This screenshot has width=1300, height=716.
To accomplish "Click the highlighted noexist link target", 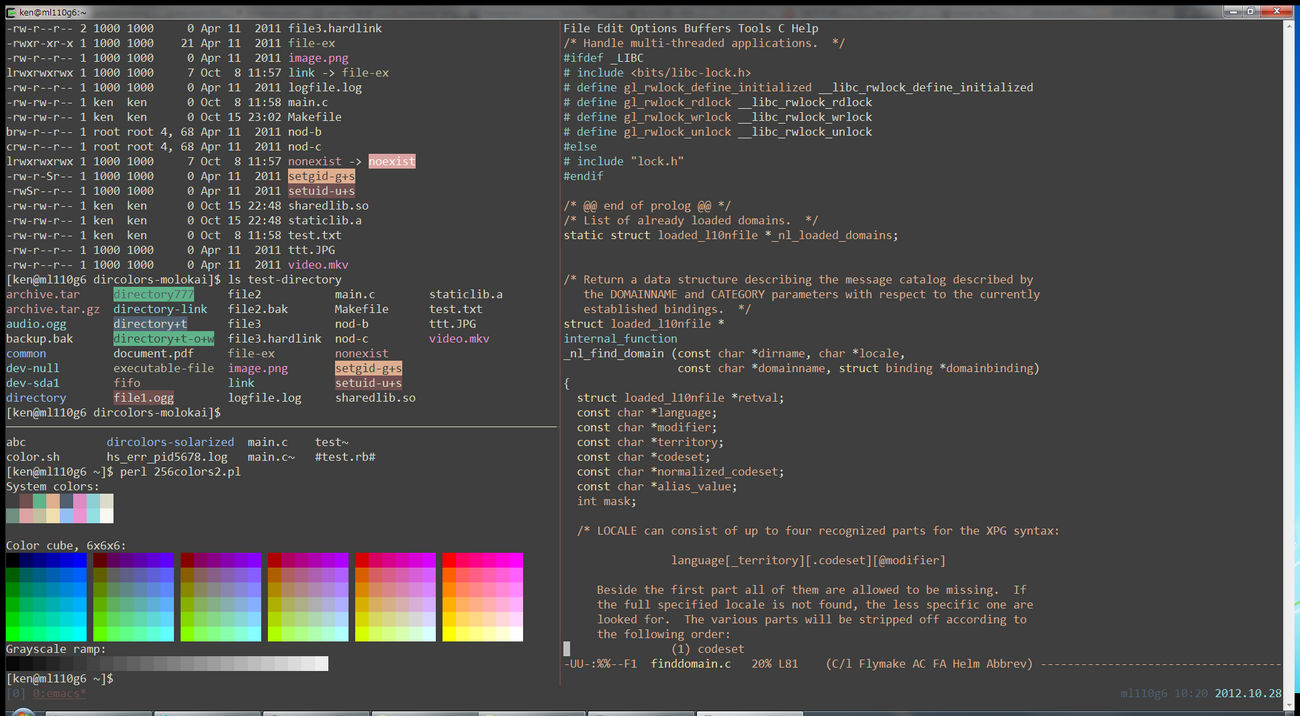I will 391,161.
